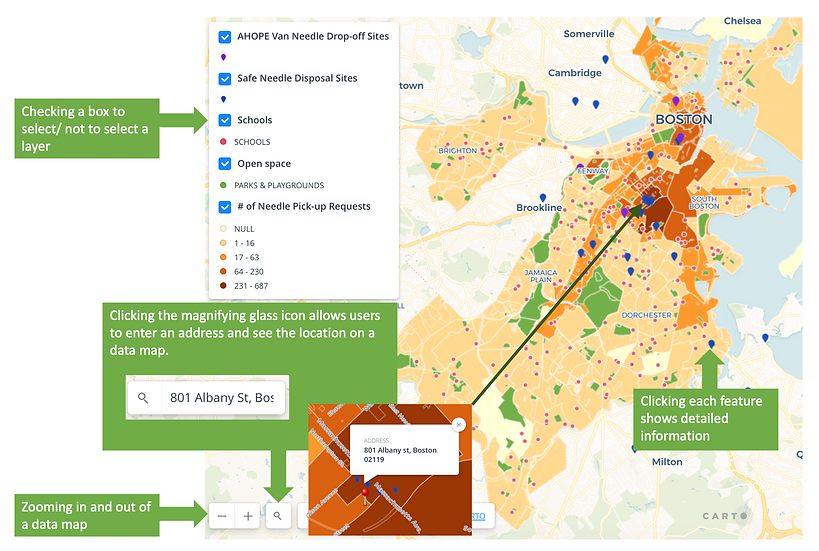Click the Somerville map label
This screenshot has width=819, height=551.
[x=589, y=34]
